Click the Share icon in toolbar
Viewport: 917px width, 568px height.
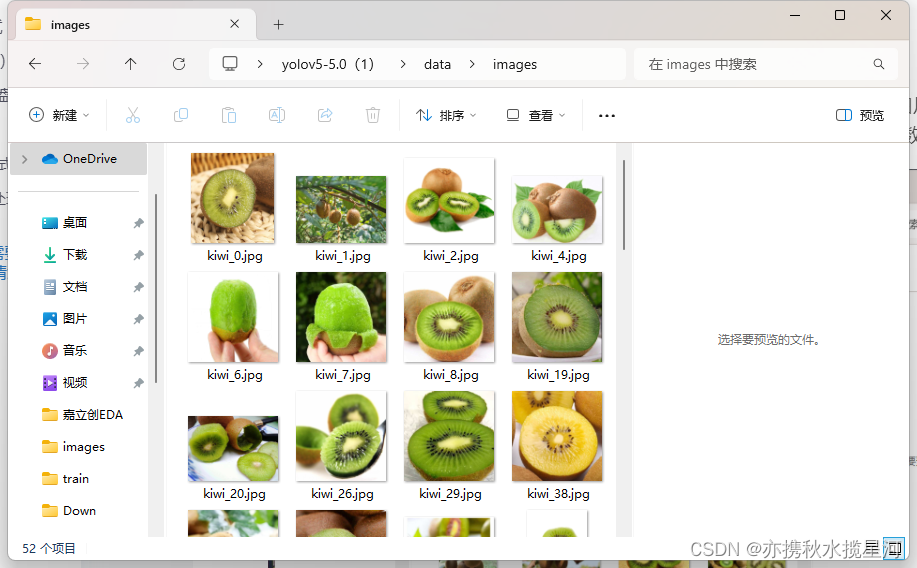tap(325, 115)
